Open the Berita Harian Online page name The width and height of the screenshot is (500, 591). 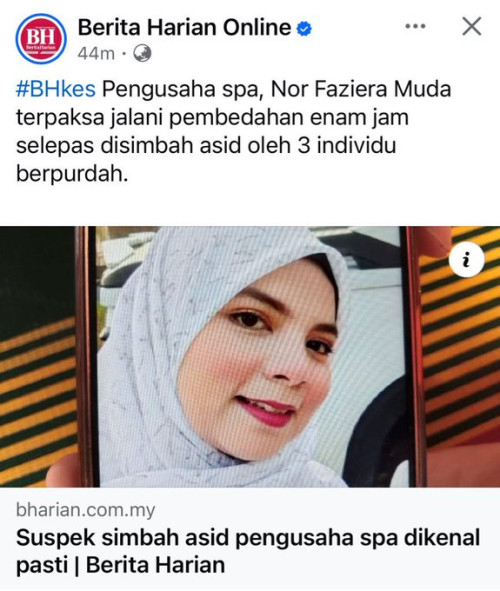pyautogui.click(x=184, y=28)
